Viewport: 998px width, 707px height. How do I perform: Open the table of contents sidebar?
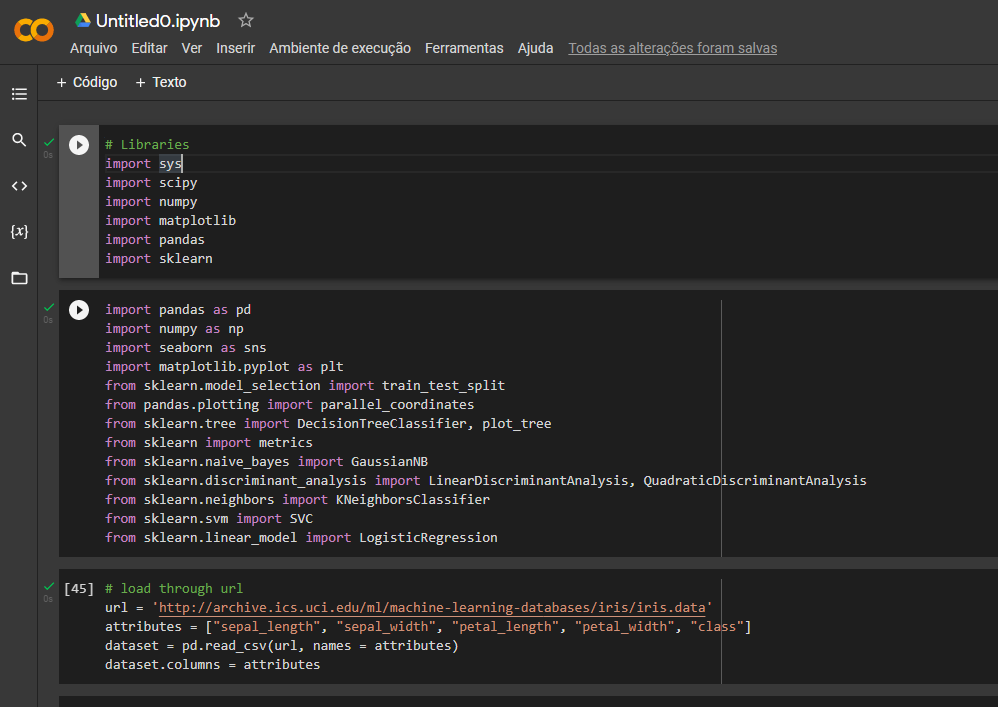click(18, 93)
